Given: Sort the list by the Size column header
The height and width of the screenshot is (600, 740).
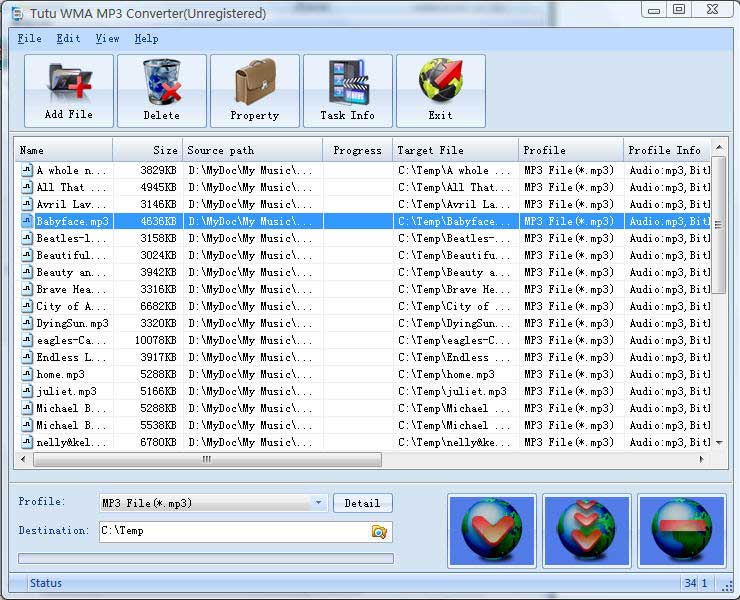Looking at the screenshot, I should tap(147, 150).
